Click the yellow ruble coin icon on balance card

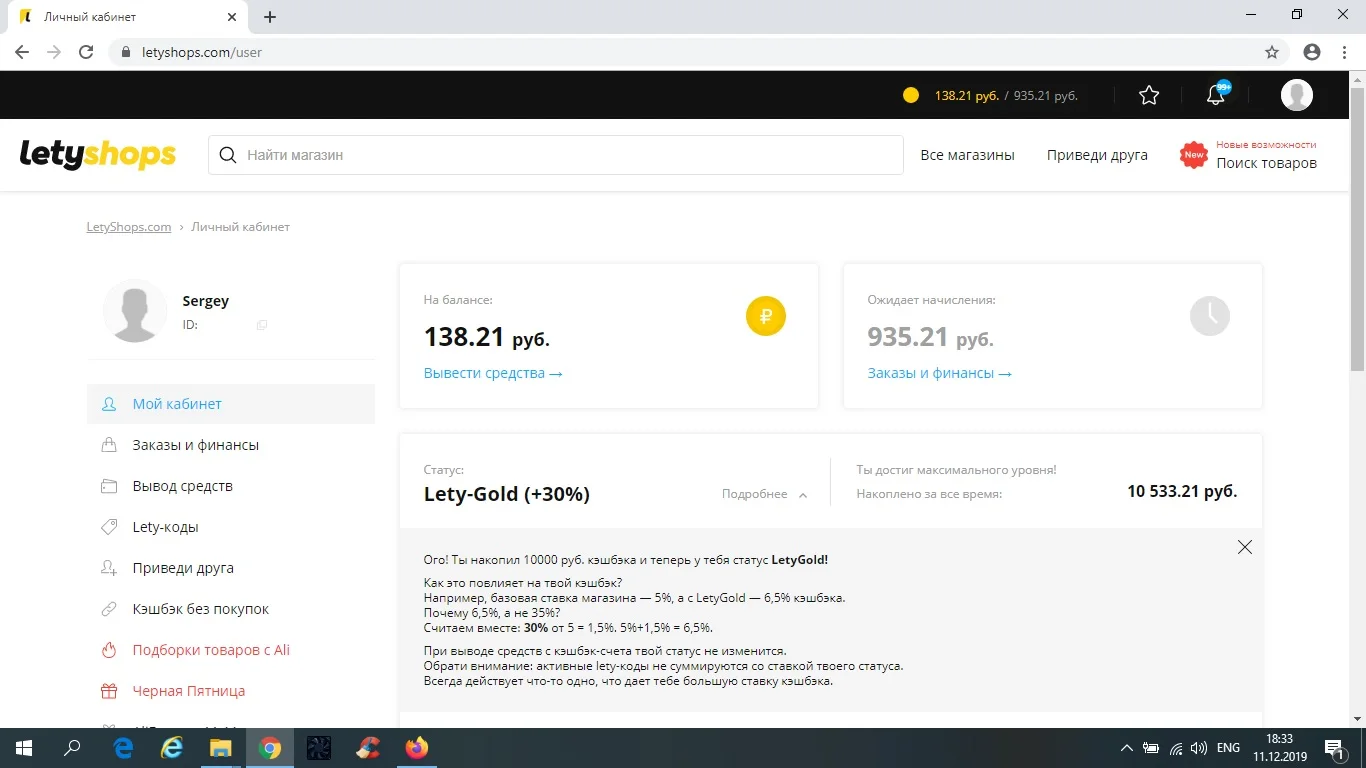tap(766, 316)
